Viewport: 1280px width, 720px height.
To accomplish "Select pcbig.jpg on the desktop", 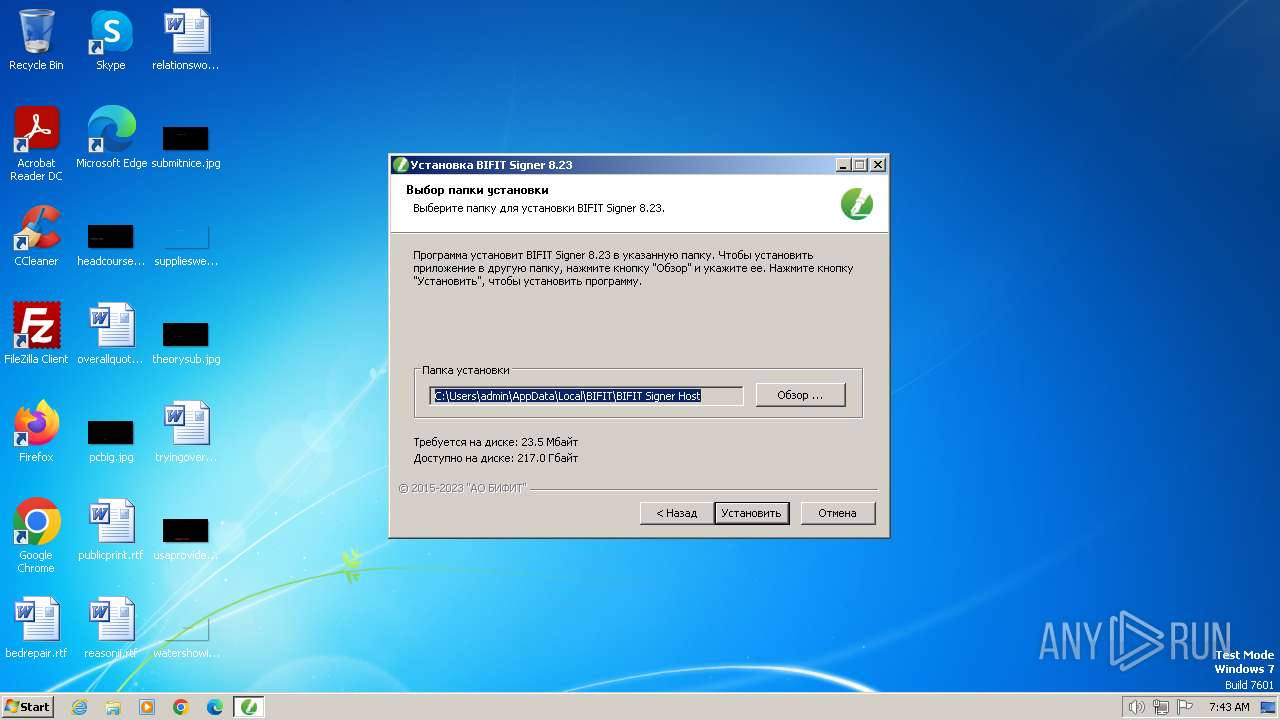I will (111, 441).
